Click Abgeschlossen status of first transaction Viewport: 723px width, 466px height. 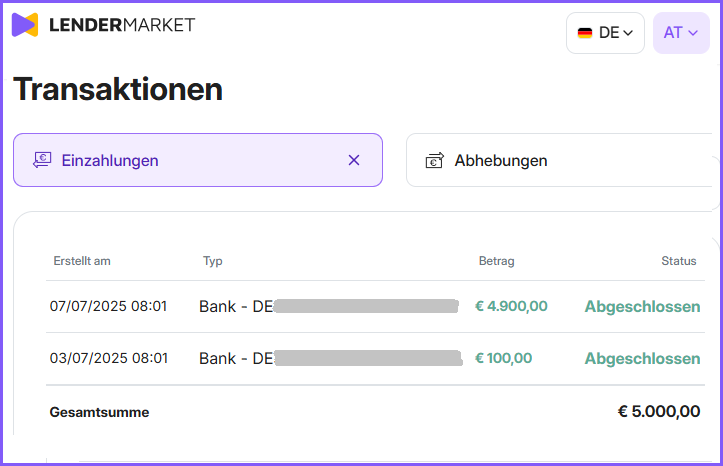(642, 307)
